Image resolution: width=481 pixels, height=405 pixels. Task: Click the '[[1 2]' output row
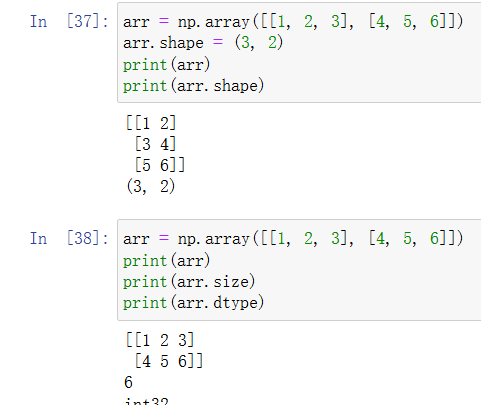pyautogui.click(x=151, y=123)
